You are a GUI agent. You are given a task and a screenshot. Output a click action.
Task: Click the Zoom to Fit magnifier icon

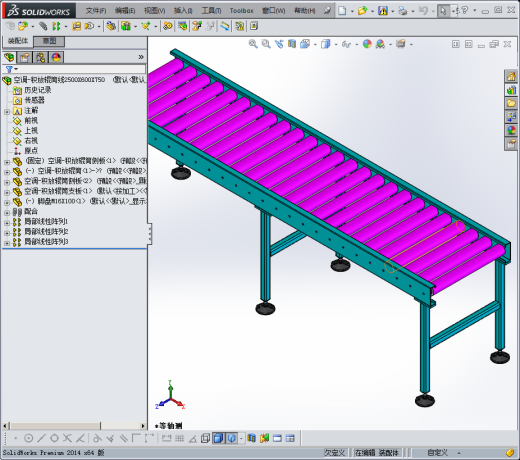pyautogui.click(x=253, y=44)
